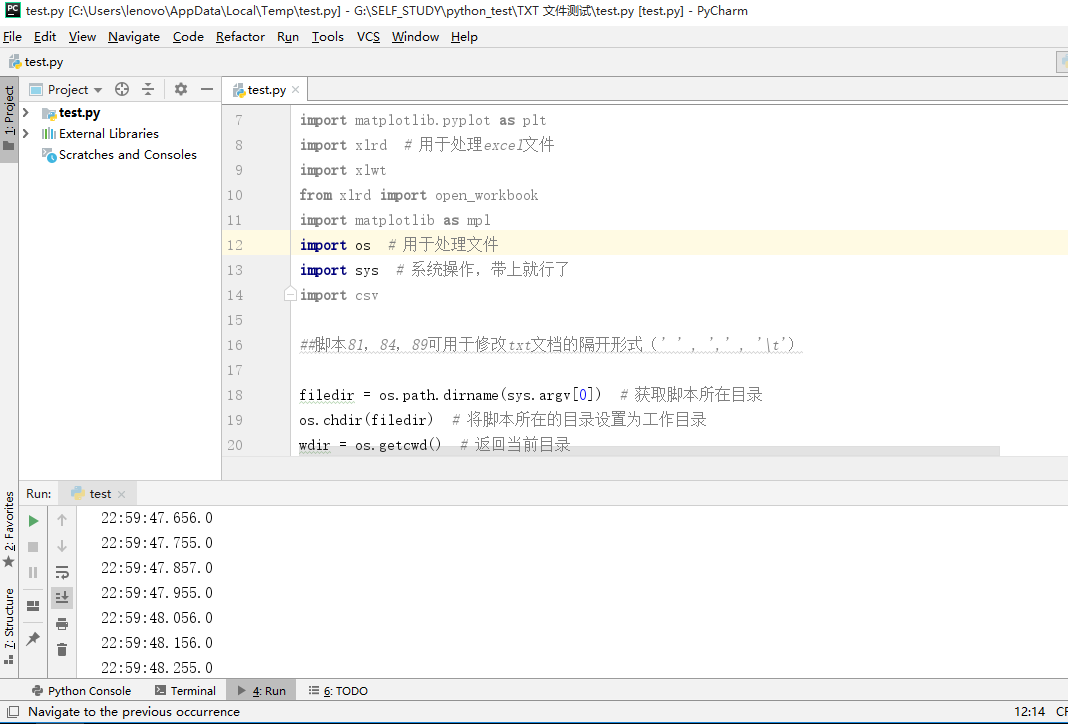Toggle tool window bars icon in status bar
Viewport: 1068px width, 724px height.
pos(13,712)
